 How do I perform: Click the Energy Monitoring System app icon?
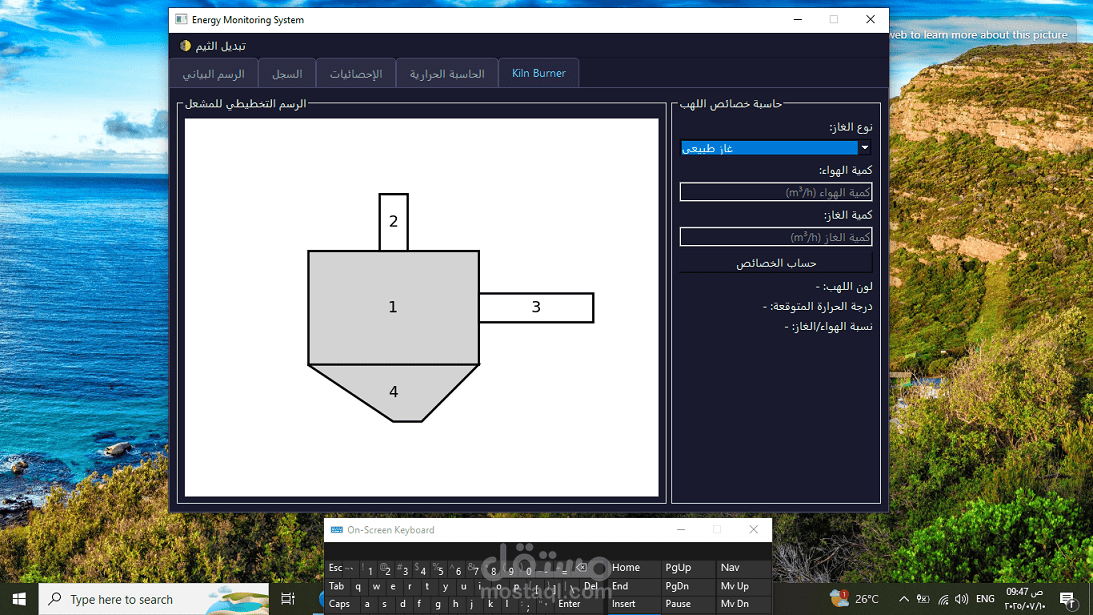[x=181, y=20]
